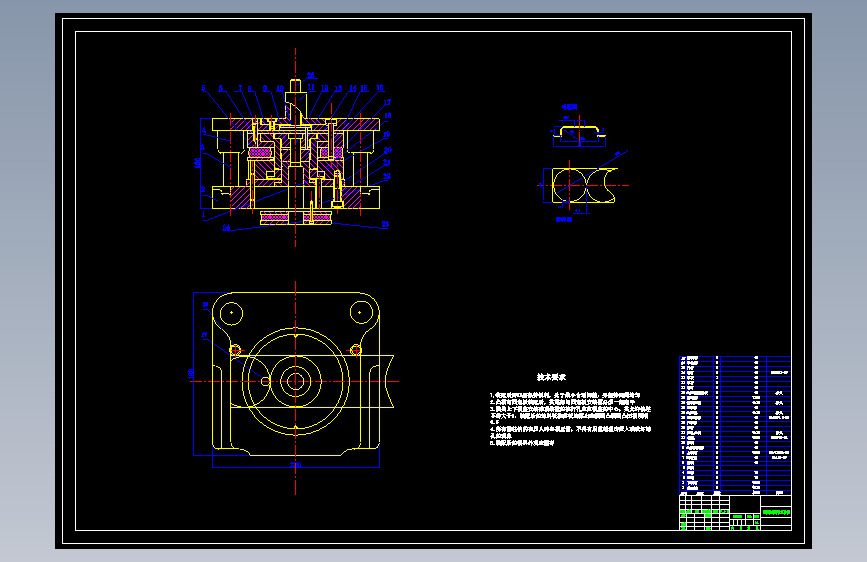
Task: Select the 280 width dimension in plan view
Action: (296, 465)
